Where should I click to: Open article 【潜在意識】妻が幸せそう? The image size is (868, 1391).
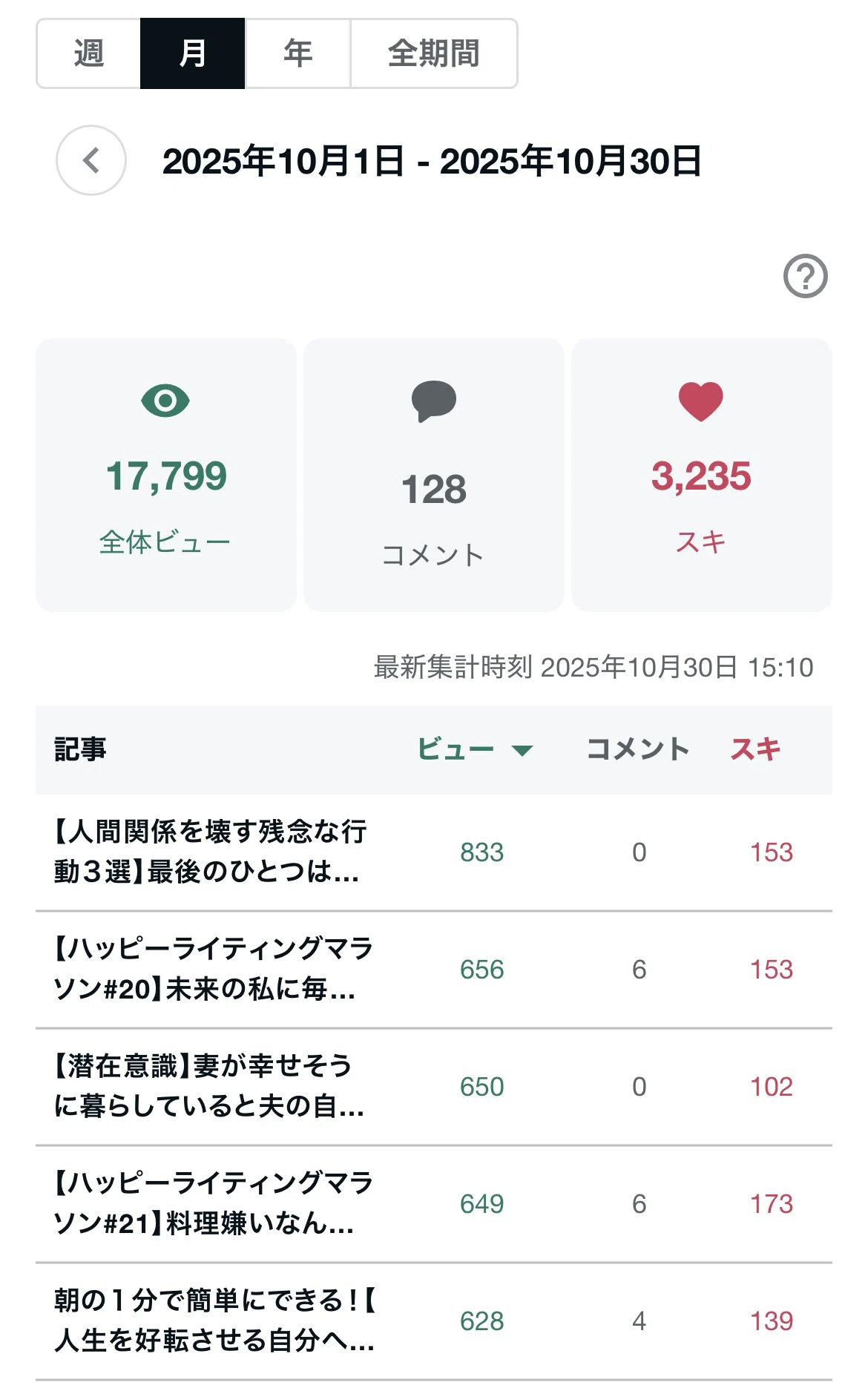click(x=209, y=1085)
